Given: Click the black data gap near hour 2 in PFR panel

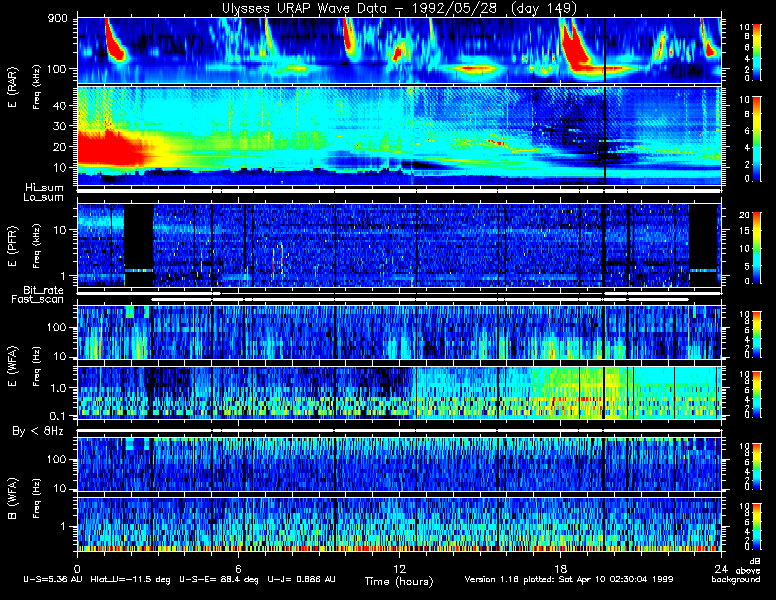Looking at the screenshot, I should [139, 245].
